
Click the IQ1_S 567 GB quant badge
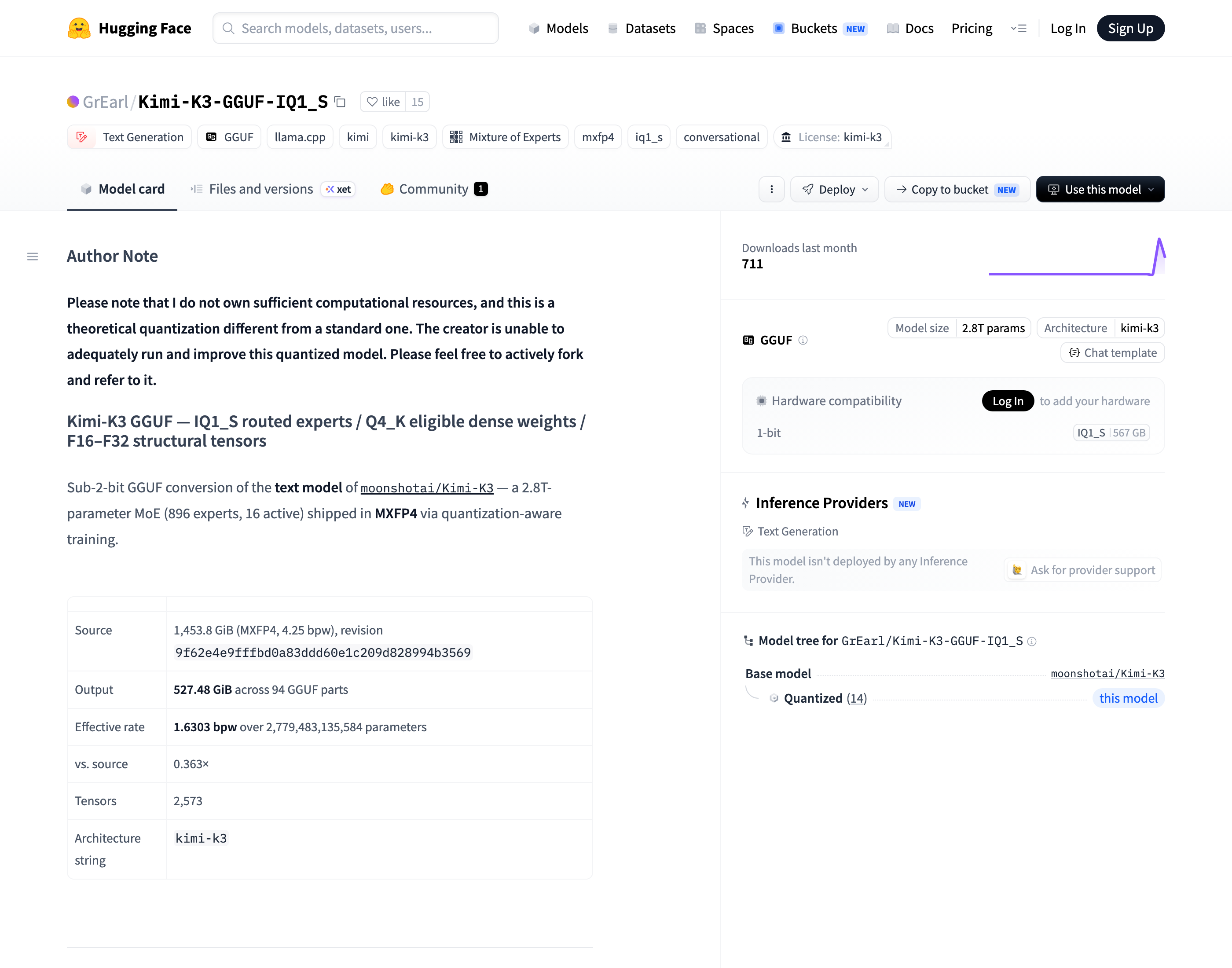click(1111, 433)
